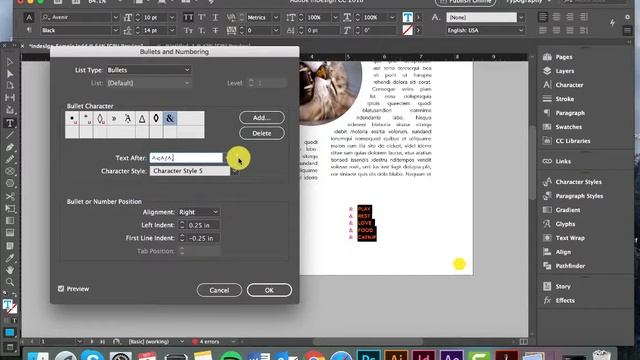Screen dimensions: 640x360
Task: Select the Selection tool arrow
Action: pyautogui.click(x=10, y=62)
